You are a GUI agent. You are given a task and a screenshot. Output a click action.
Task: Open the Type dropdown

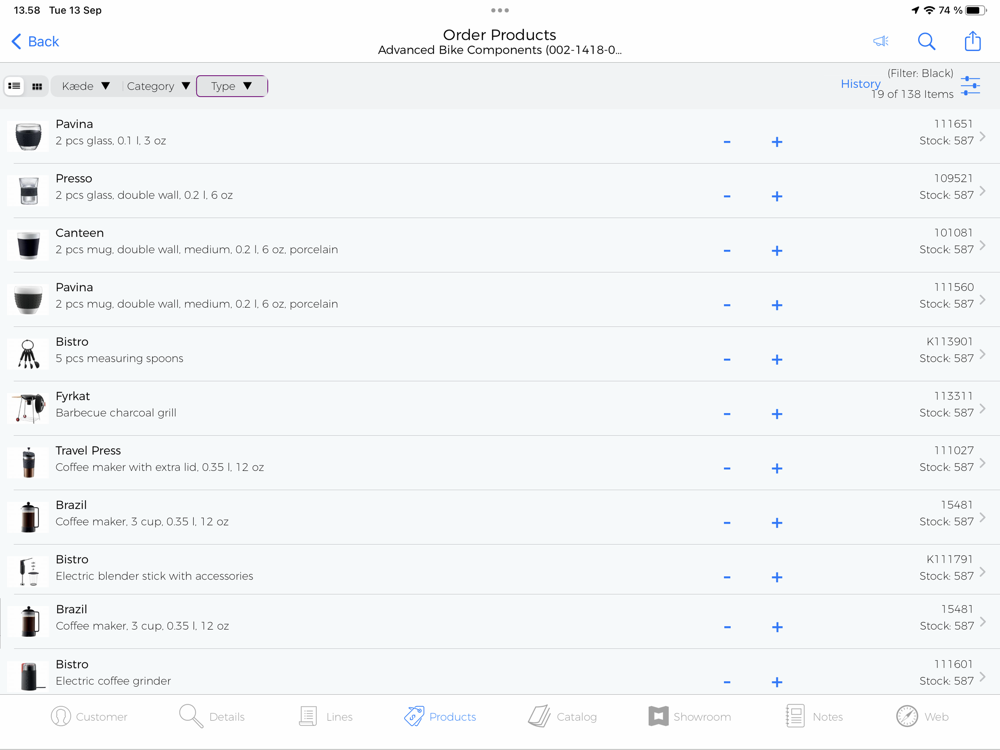(x=232, y=86)
